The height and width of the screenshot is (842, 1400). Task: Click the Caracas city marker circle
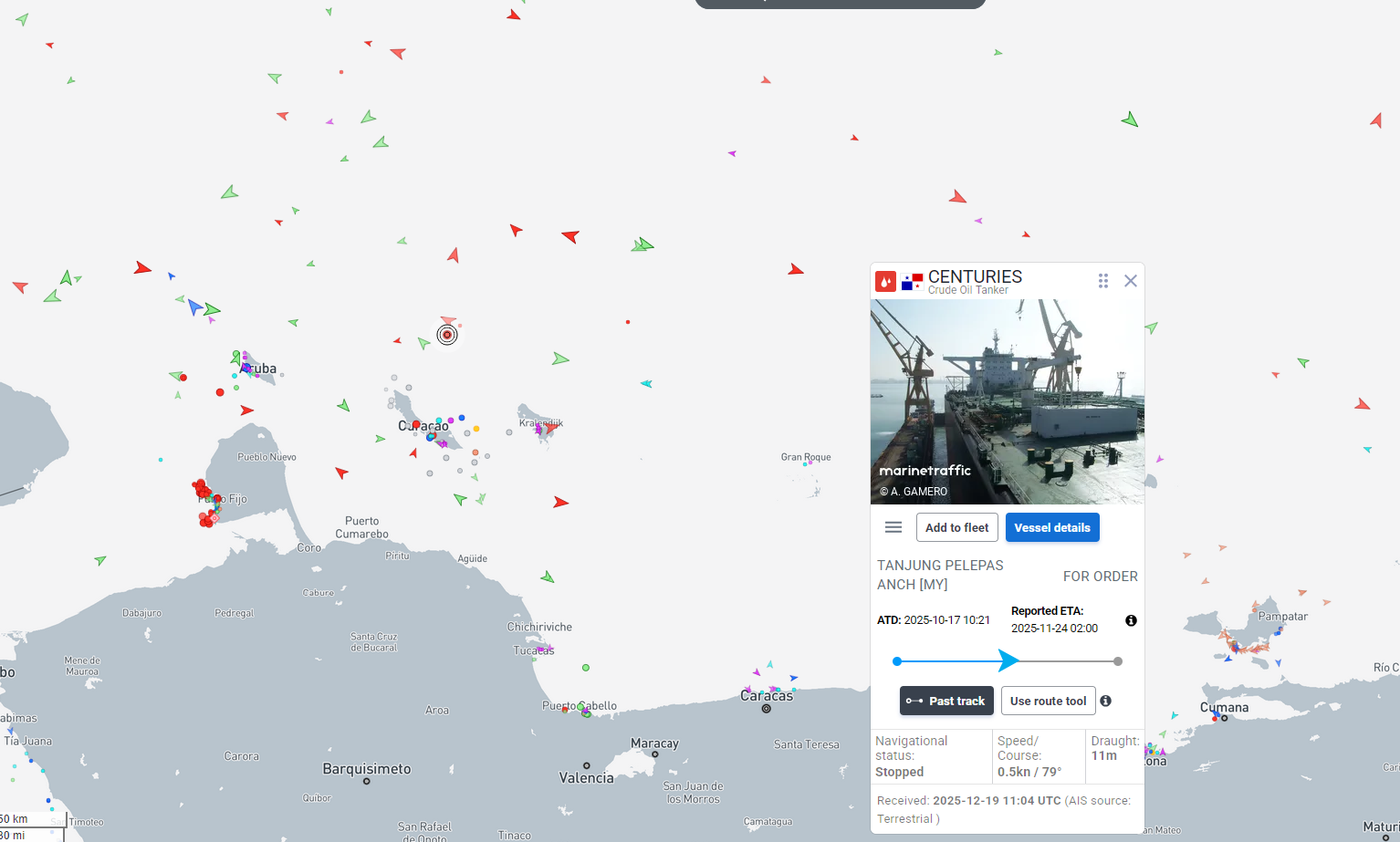point(767,709)
